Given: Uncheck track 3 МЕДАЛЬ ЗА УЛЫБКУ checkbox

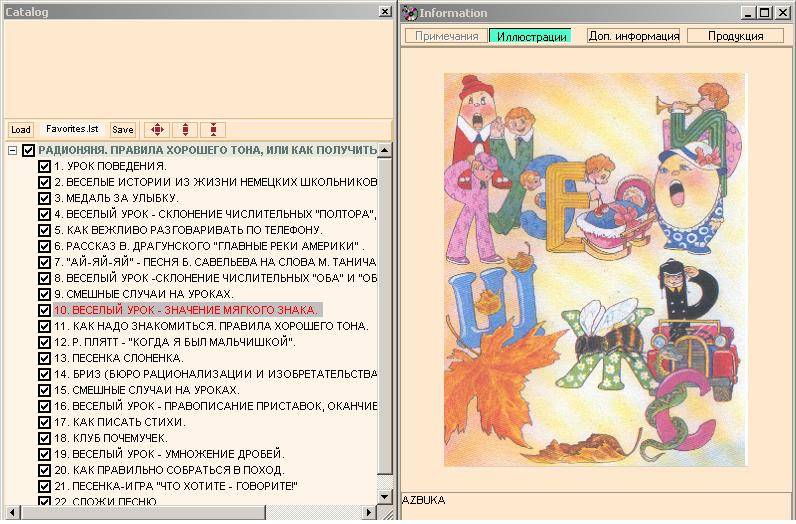Looking at the screenshot, I should pos(44,198).
